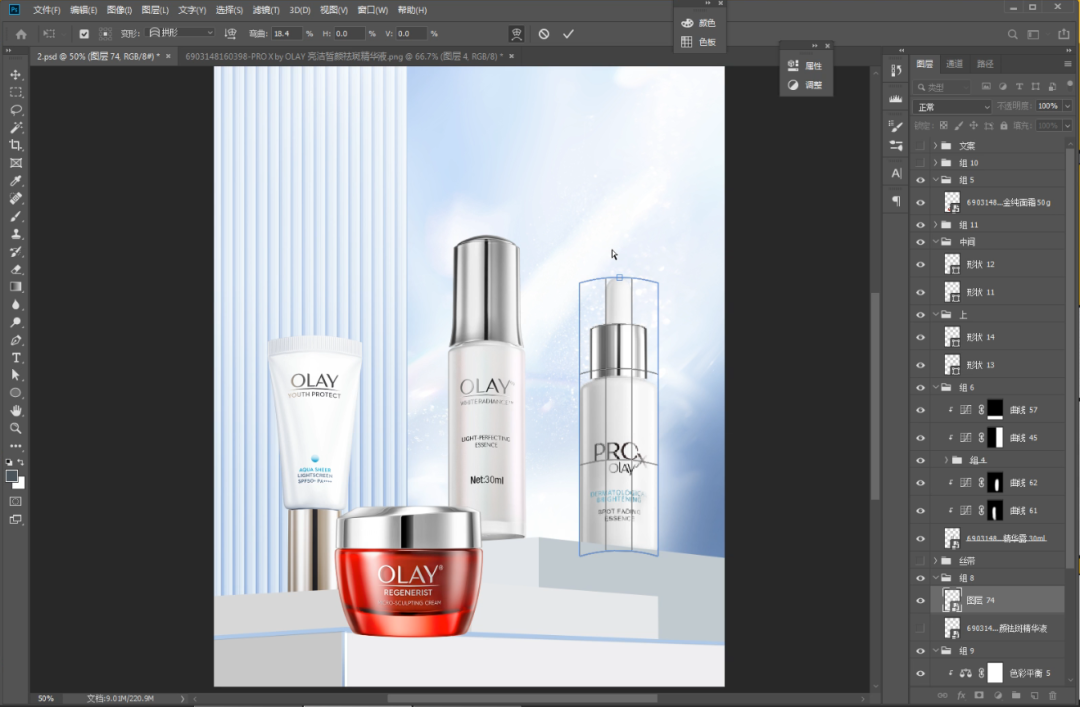Select the Horizontal Type tool

point(15,358)
